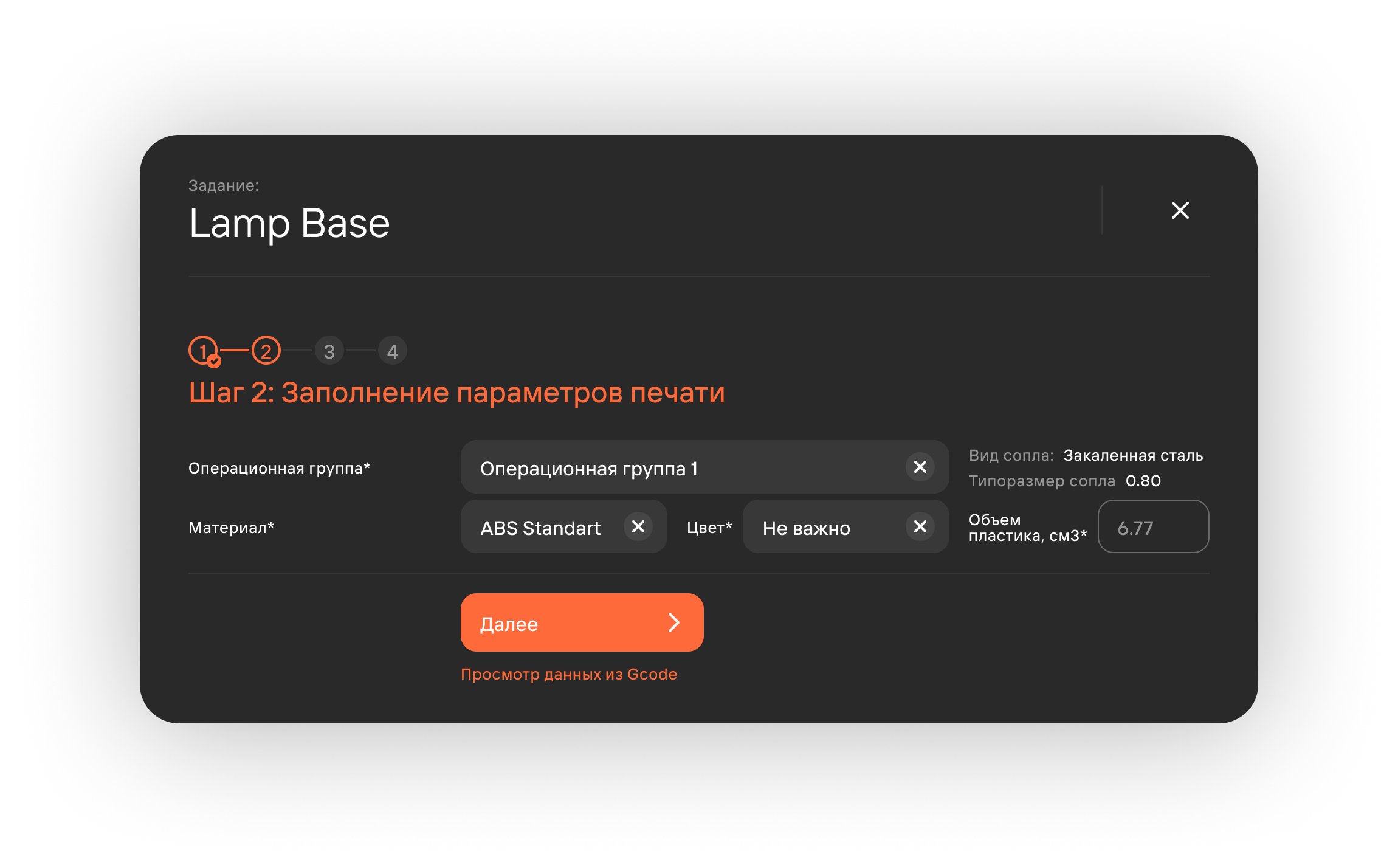Click the plastic volume field 6.77
Viewport: 1398px width, 868px height.
[1154, 526]
